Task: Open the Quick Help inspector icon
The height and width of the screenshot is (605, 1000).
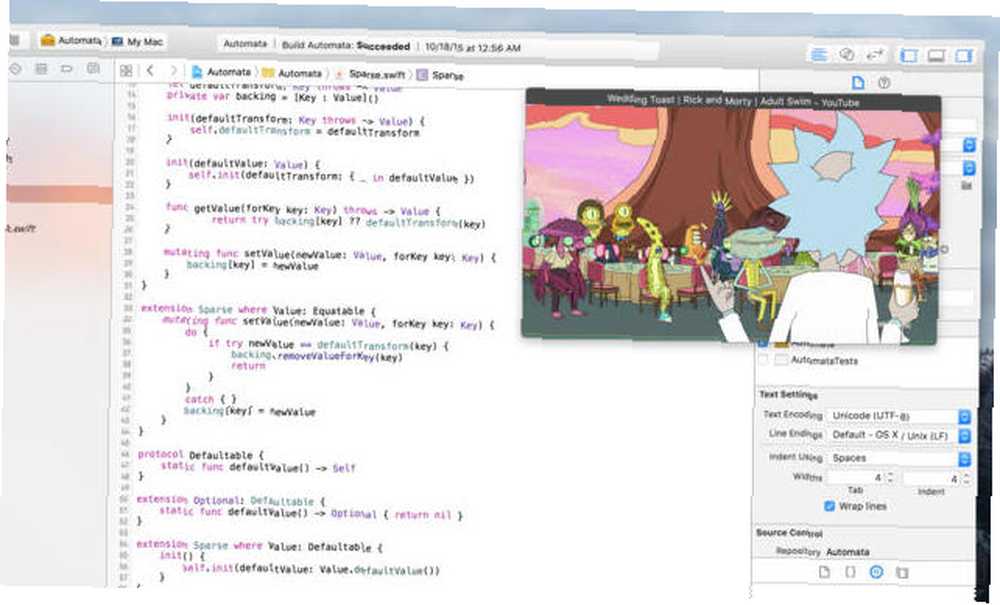Action: (884, 83)
